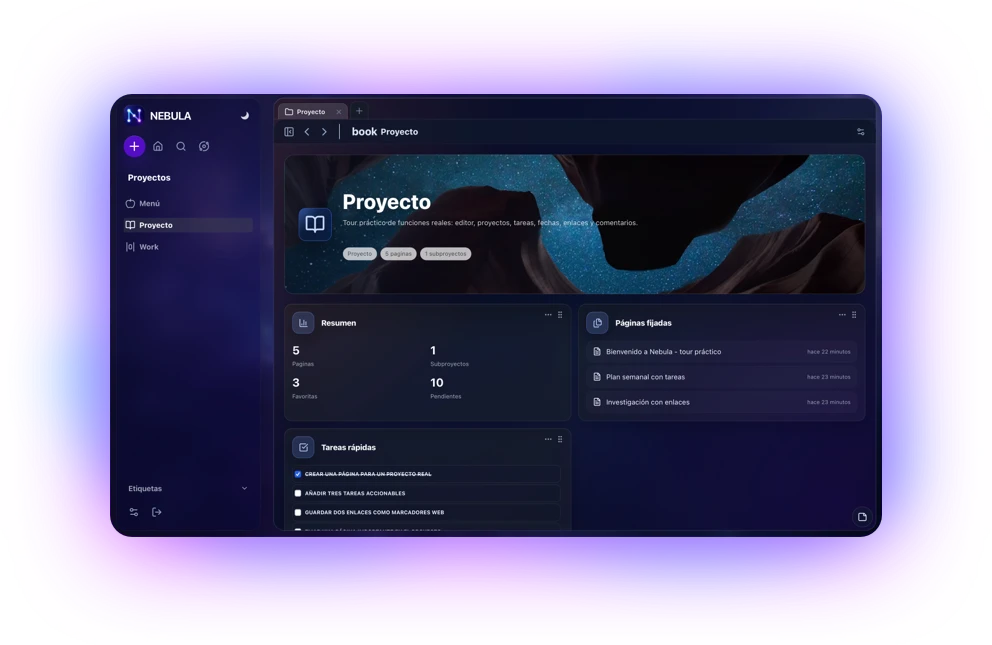Click the 5 Paginas stat
992x645 pixels.
coord(303,355)
